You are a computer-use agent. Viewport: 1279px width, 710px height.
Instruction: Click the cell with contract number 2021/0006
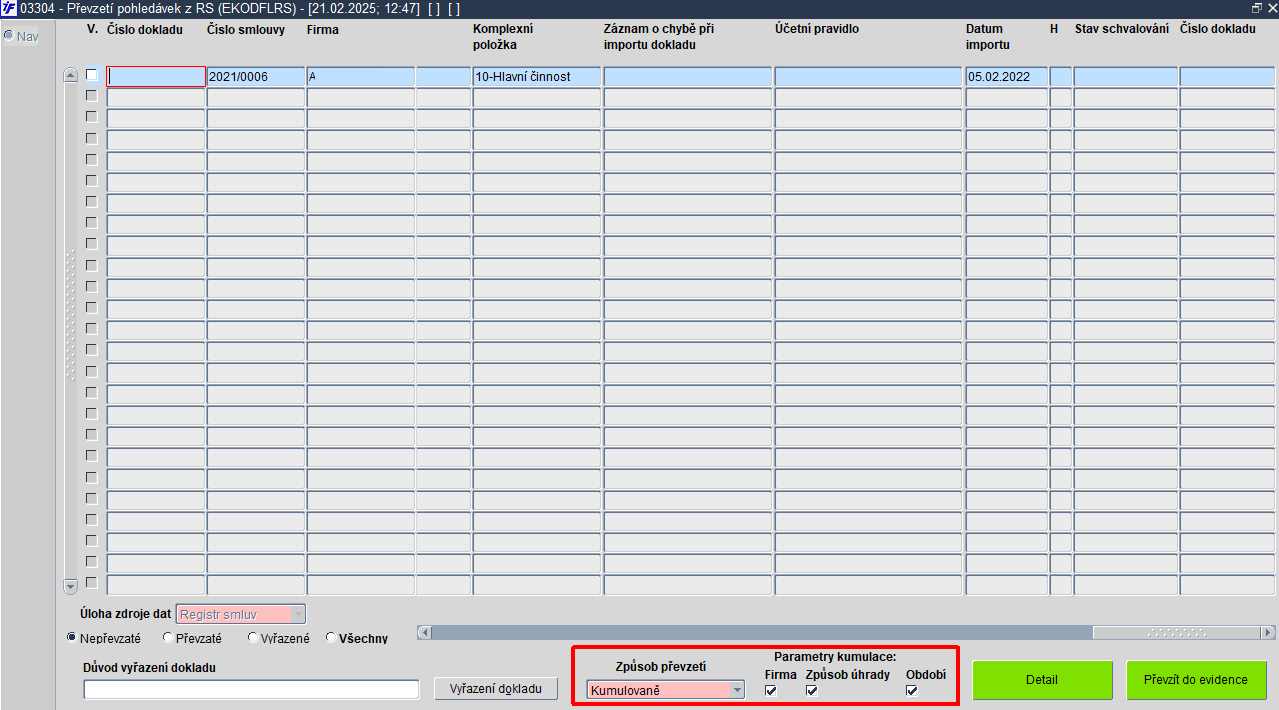point(256,77)
